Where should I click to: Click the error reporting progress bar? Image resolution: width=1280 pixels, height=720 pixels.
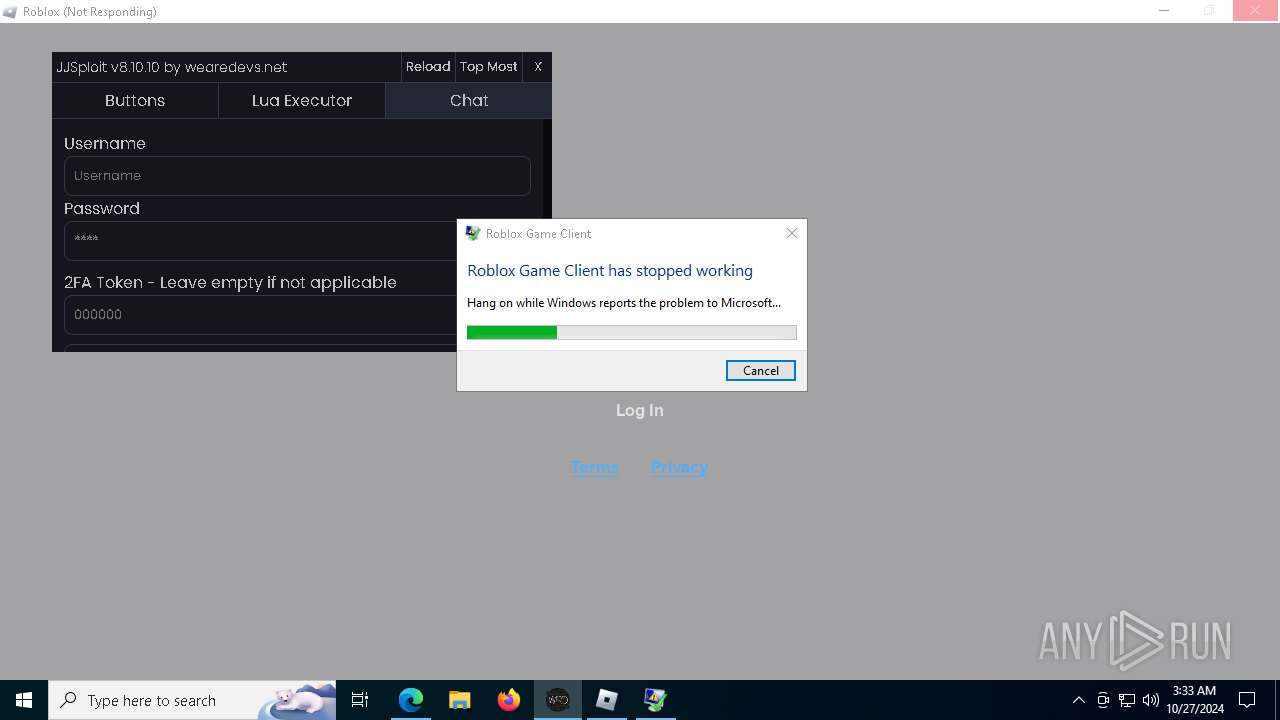click(632, 333)
